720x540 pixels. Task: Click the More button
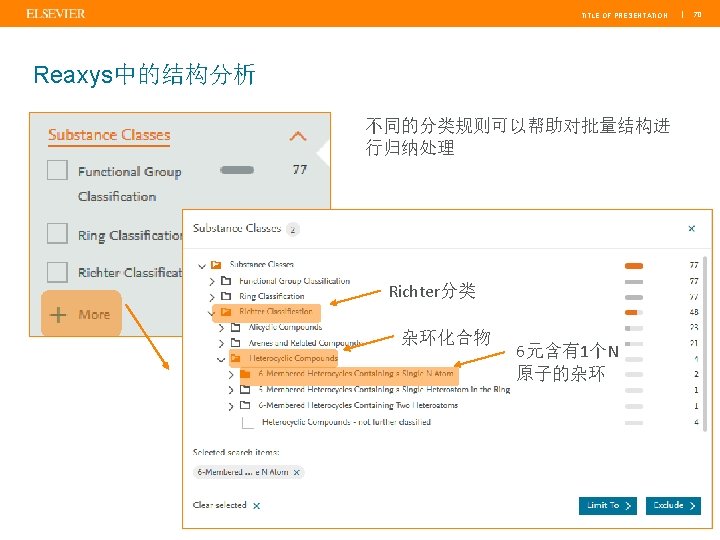point(81,314)
